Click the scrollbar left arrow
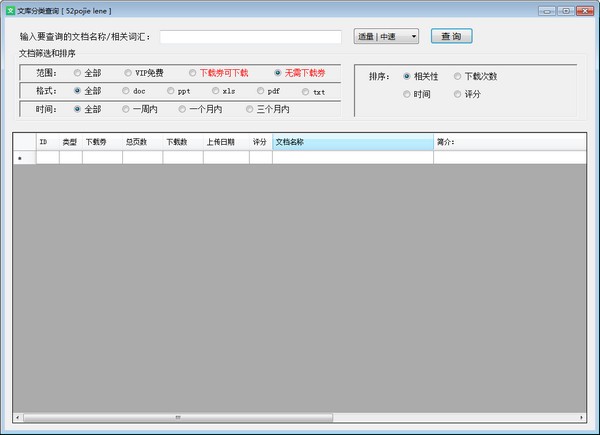The height and width of the screenshot is (435, 600). click(x=18, y=417)
